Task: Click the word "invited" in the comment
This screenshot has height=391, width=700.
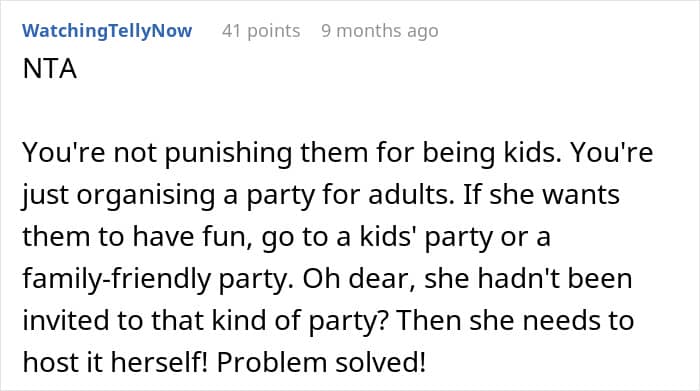Action: coord(66,321)
